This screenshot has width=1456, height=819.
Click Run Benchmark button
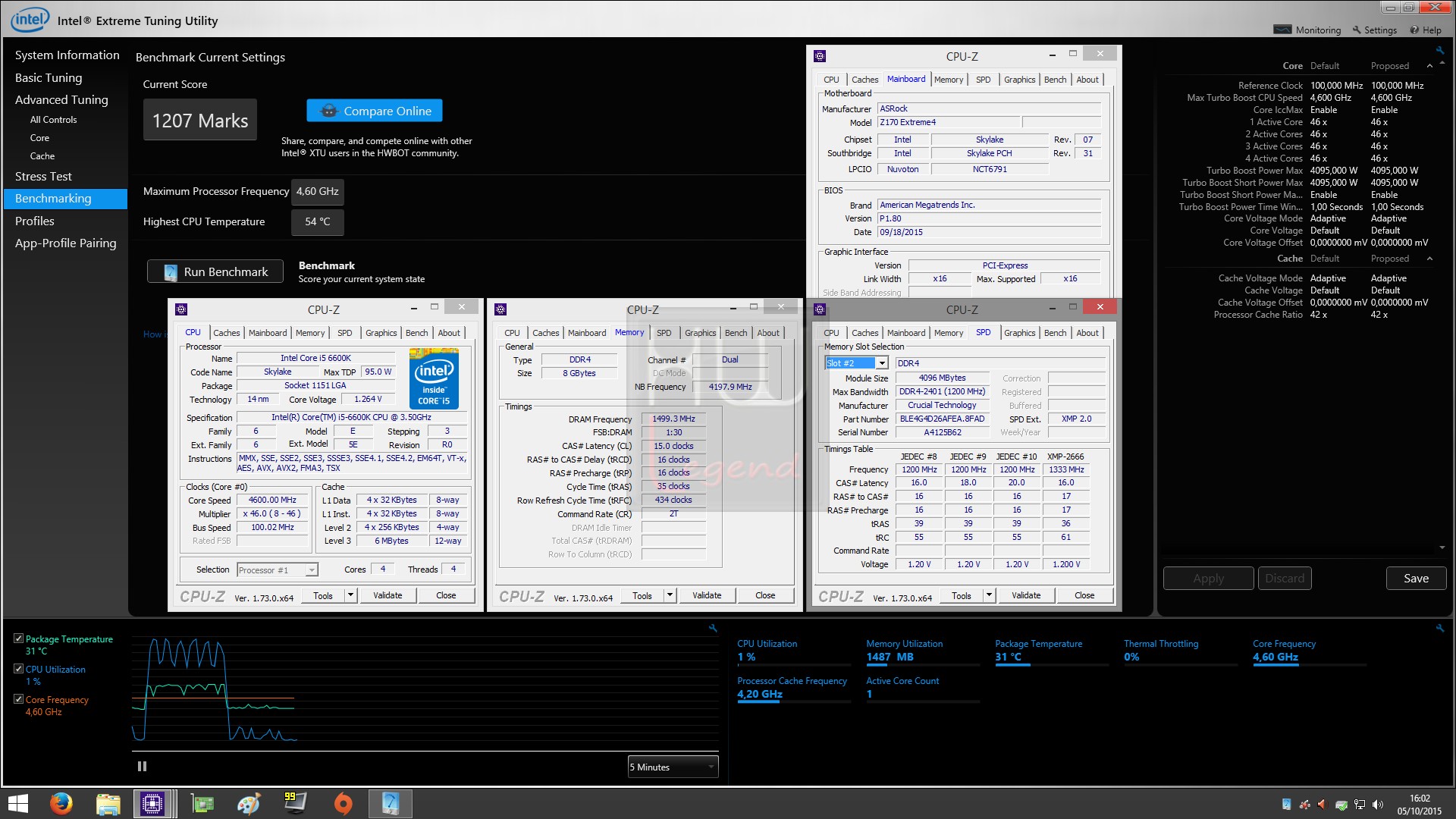pyautogui.click(x=215, y=271)
